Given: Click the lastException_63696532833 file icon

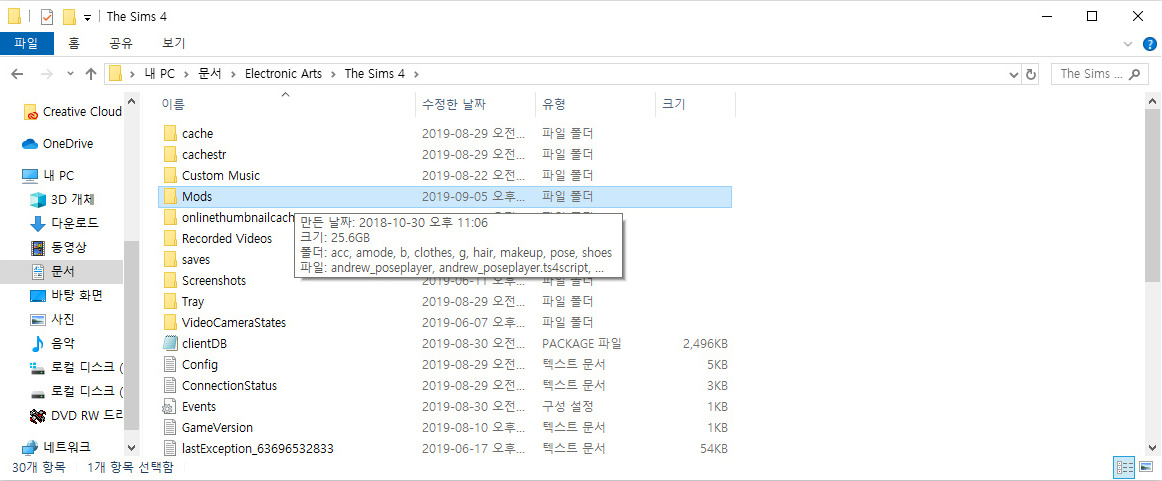Looking at the screenshot, I should click(170, 448).
